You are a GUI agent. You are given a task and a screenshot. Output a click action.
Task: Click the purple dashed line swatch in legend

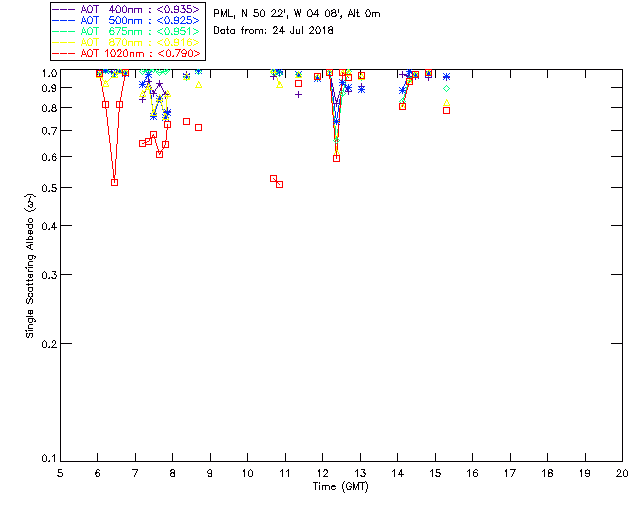[x=64, y=9]
